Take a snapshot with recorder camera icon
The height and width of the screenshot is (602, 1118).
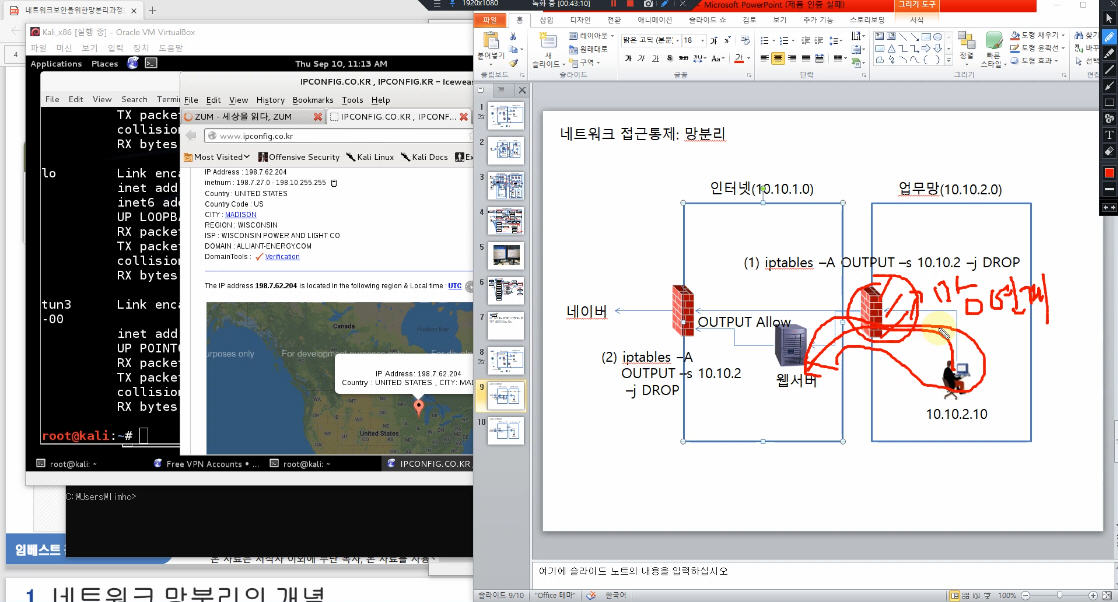[648, 4]
